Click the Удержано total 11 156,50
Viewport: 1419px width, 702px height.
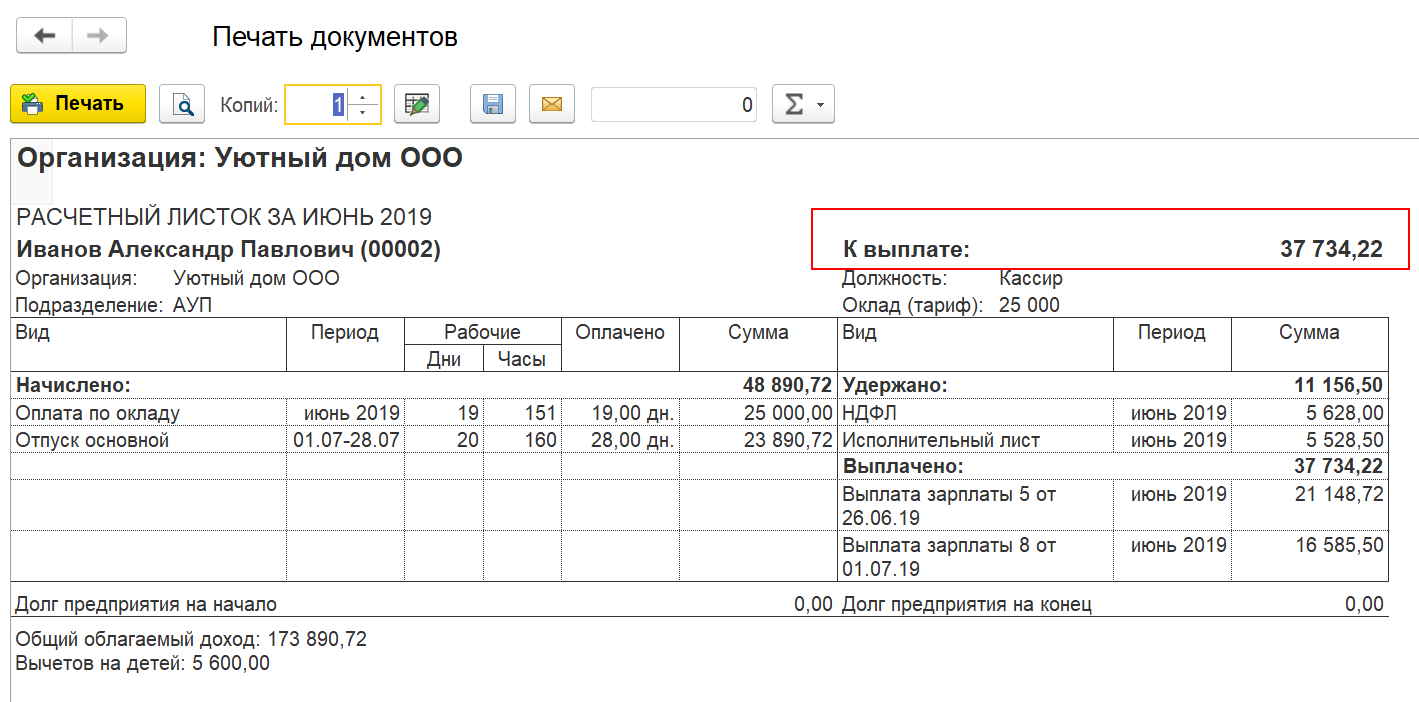[x=1339, y=385]
